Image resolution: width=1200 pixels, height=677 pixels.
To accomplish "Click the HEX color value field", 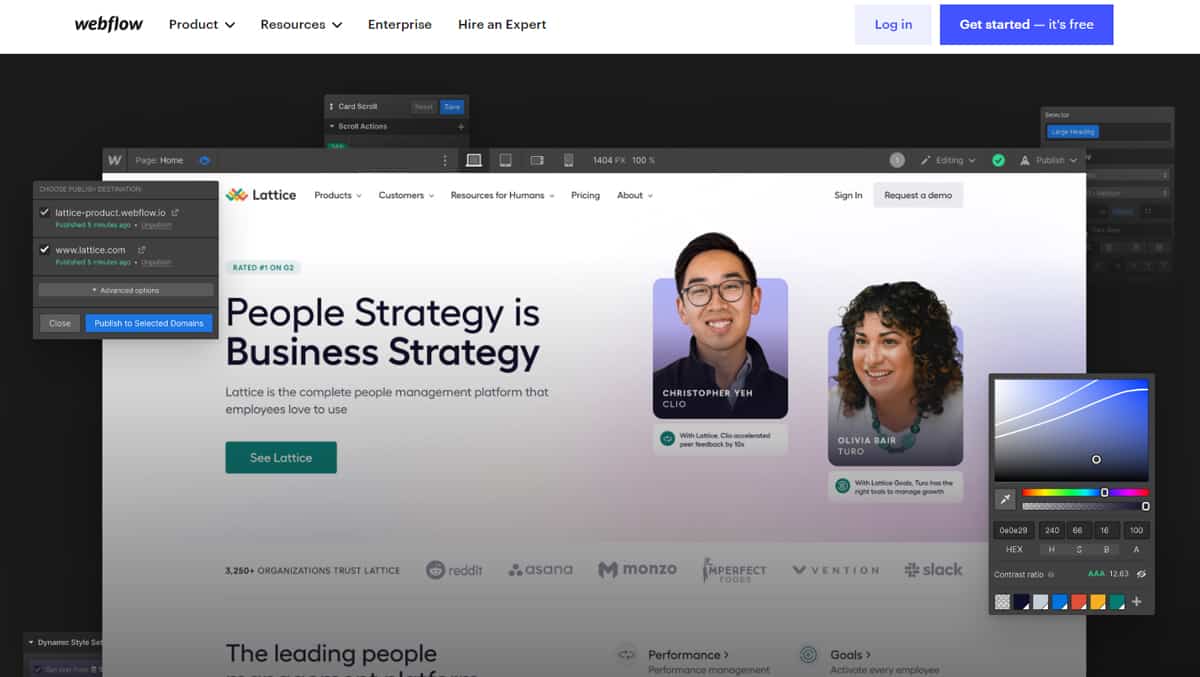I will tap(1013, 530).
